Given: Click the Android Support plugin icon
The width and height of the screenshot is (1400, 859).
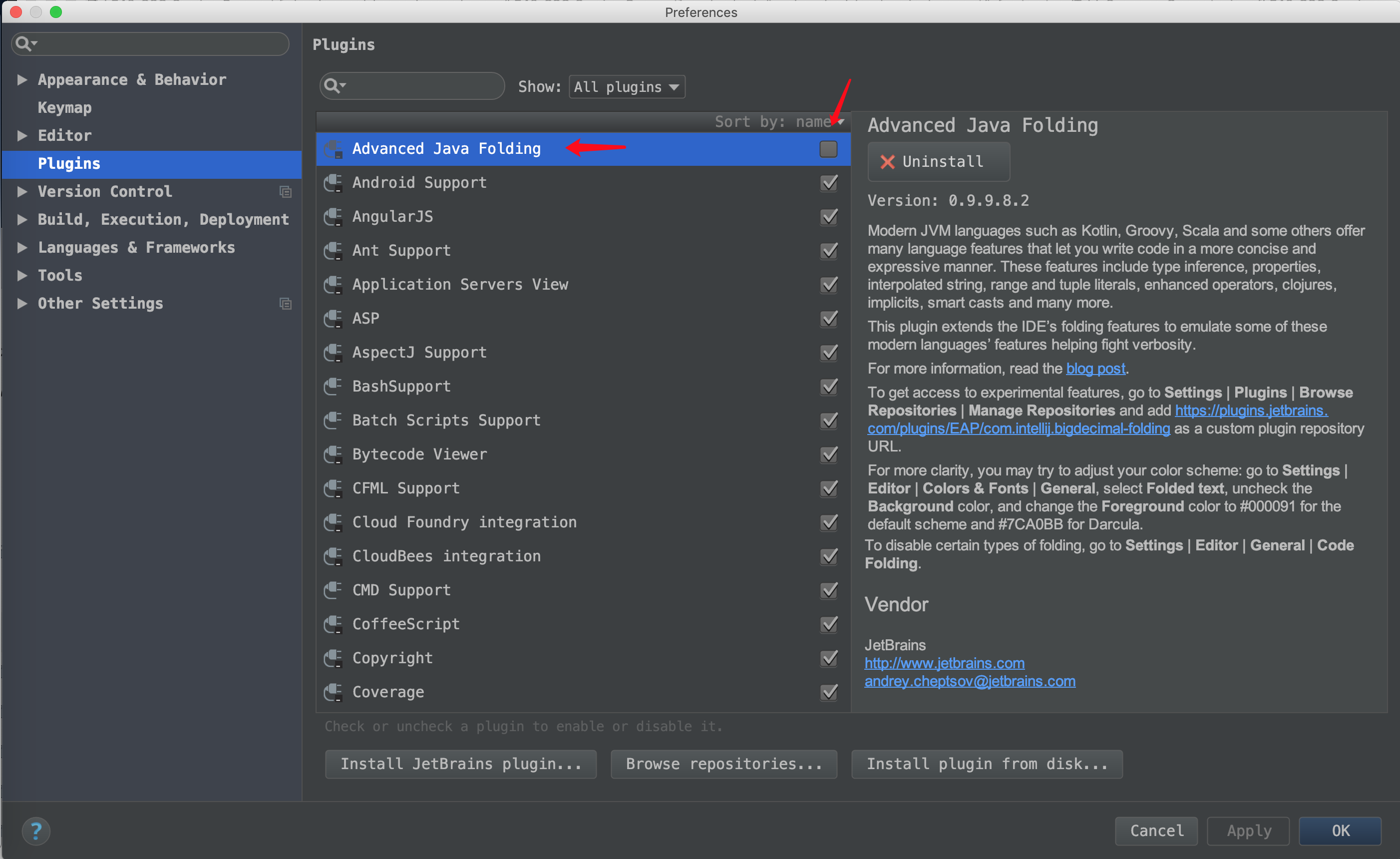Looking at the screenshot, I should (x=333, y=183).
